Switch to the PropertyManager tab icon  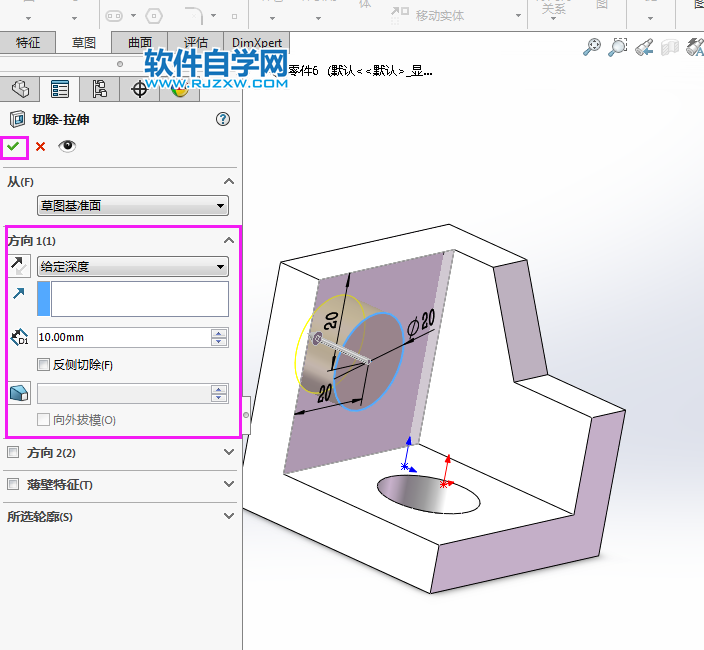tap(60, 89)
